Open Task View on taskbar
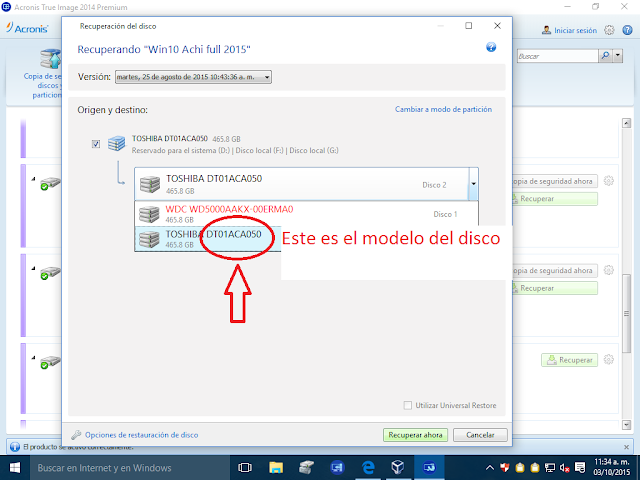The image size is (640, 480). coord(245,468)
